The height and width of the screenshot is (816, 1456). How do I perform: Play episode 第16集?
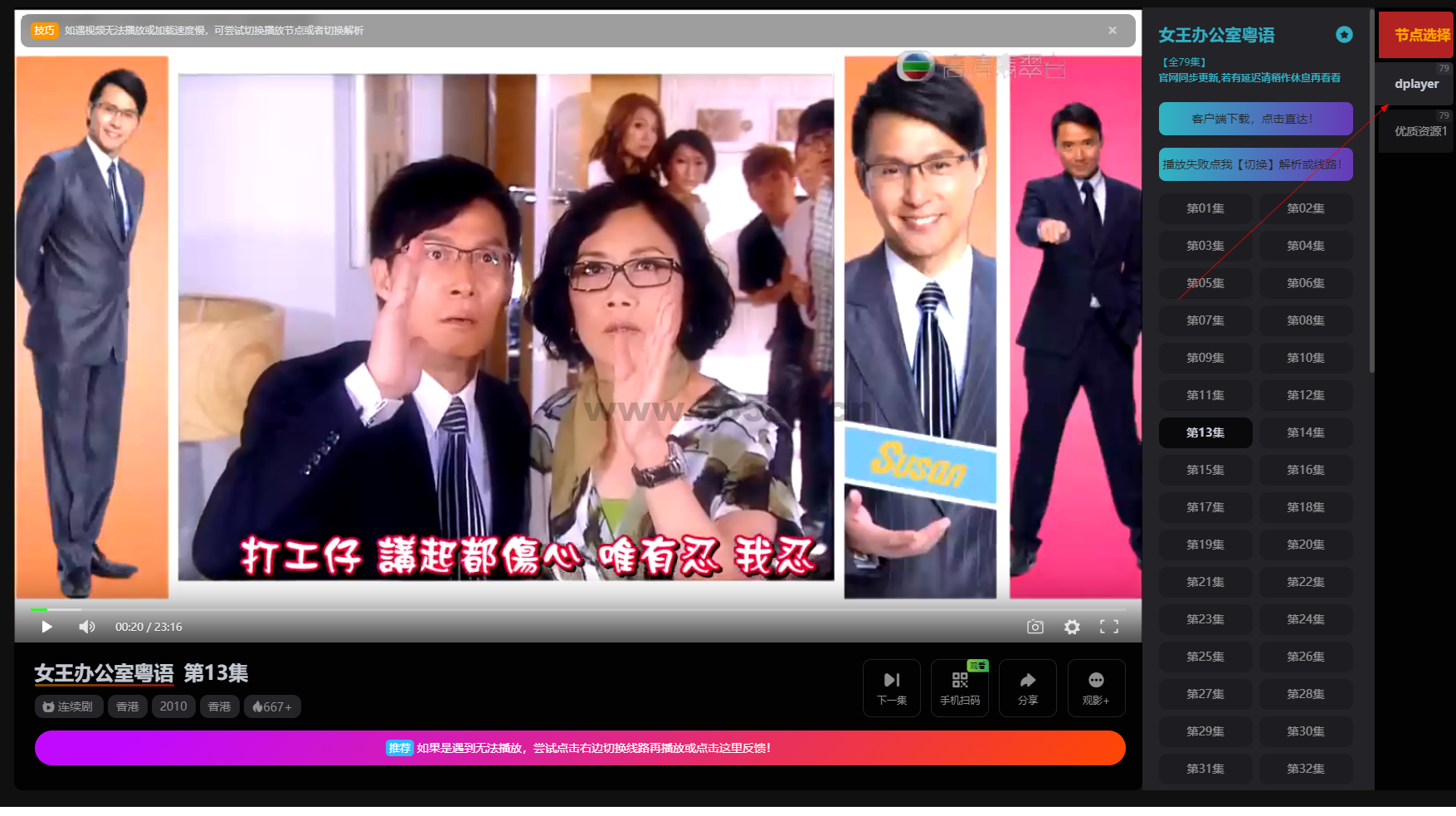point(1306,470)
